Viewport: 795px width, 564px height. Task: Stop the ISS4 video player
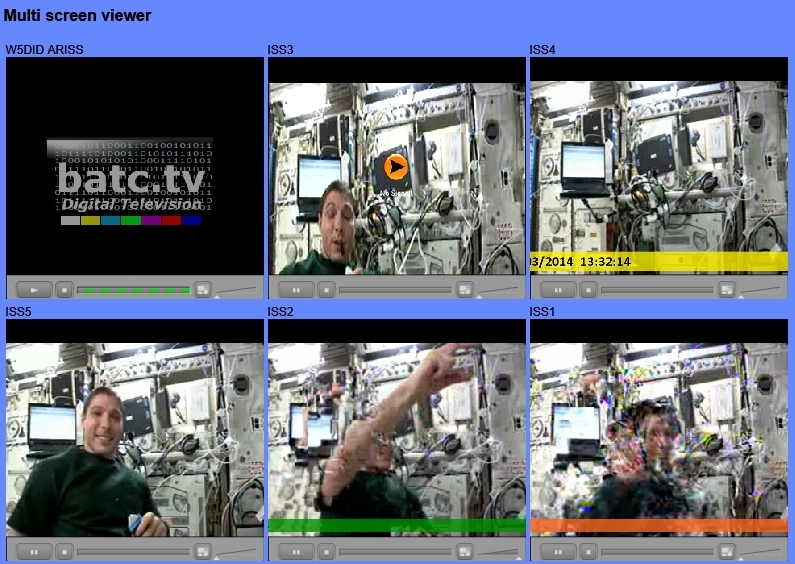click(x=588, y=289)
